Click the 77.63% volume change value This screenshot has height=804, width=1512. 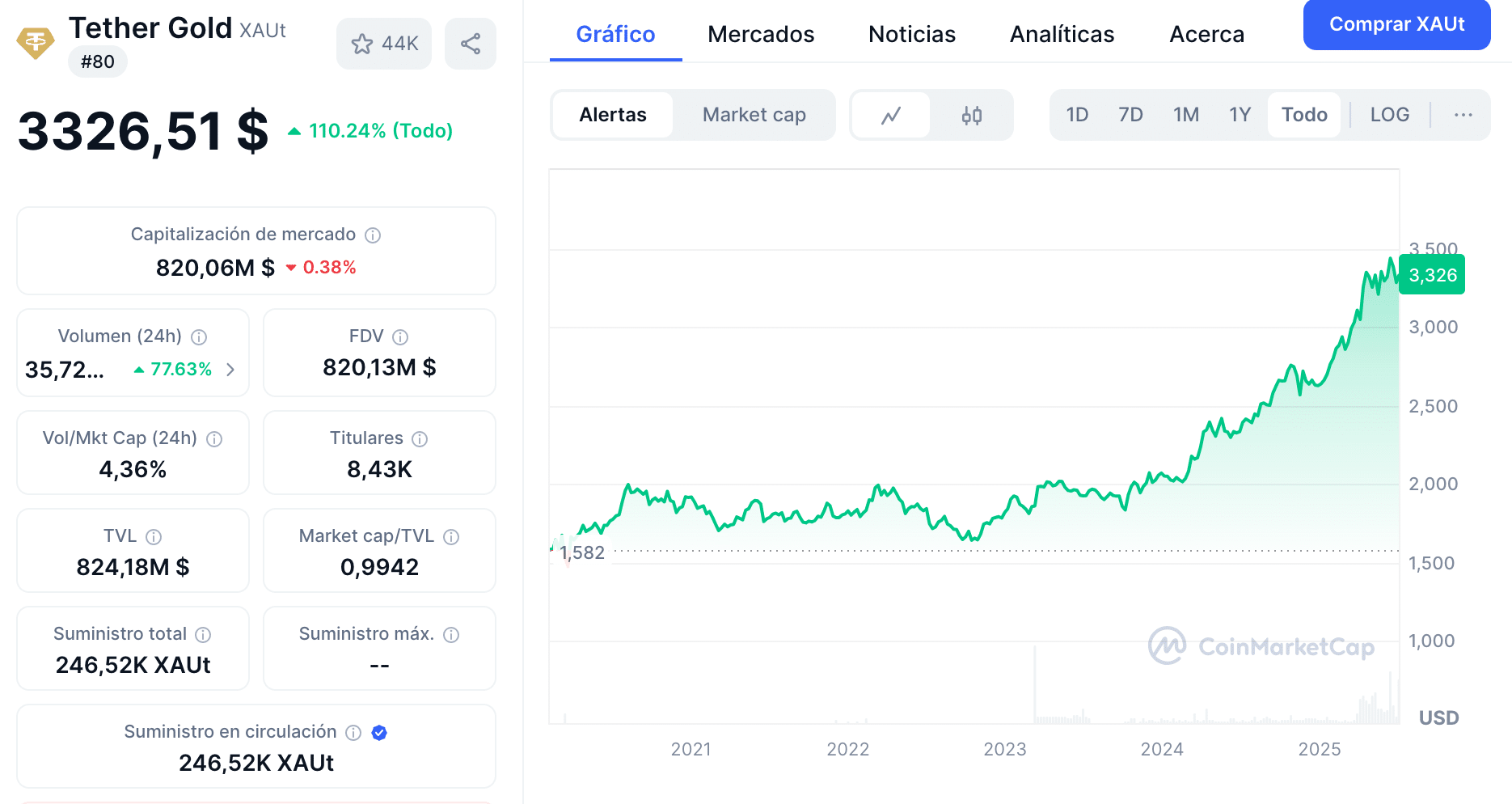point(173,370)
